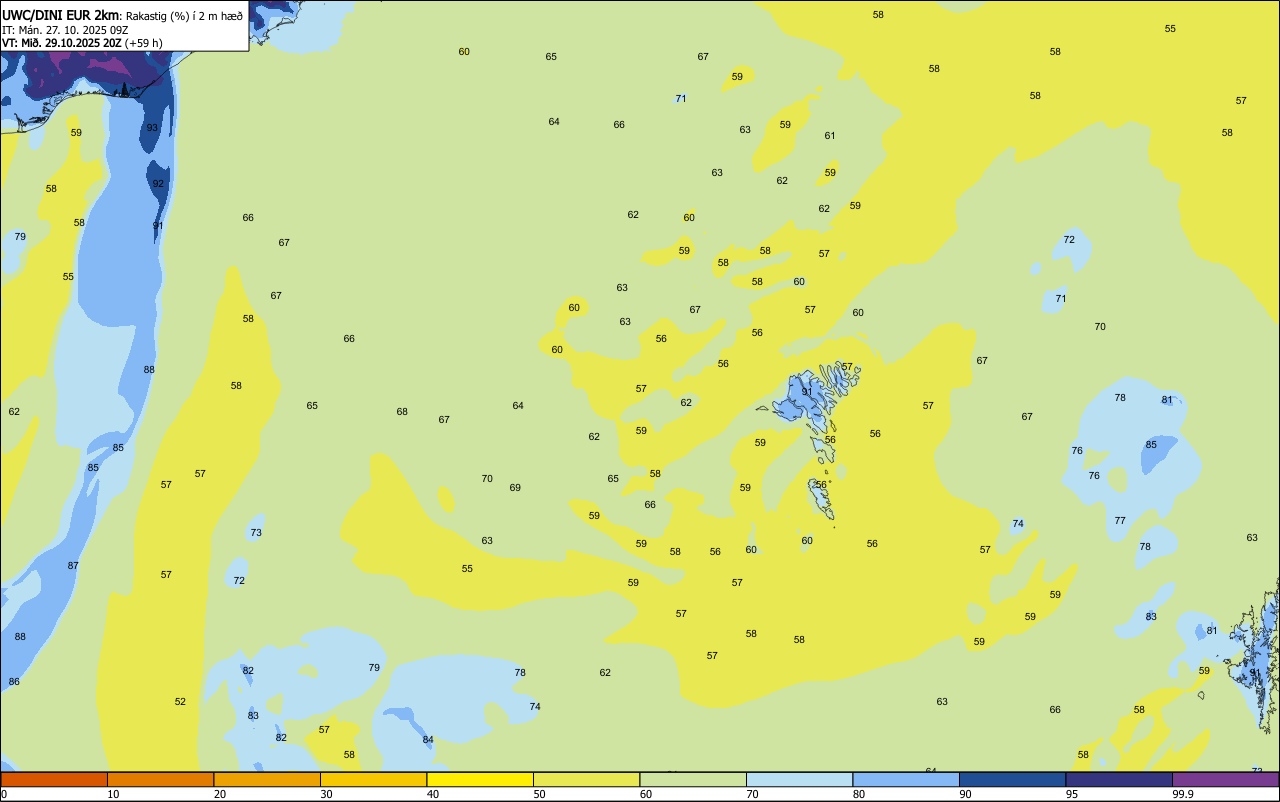
Task: Click the 20 tick label on scale
Action: coord(220,794)
